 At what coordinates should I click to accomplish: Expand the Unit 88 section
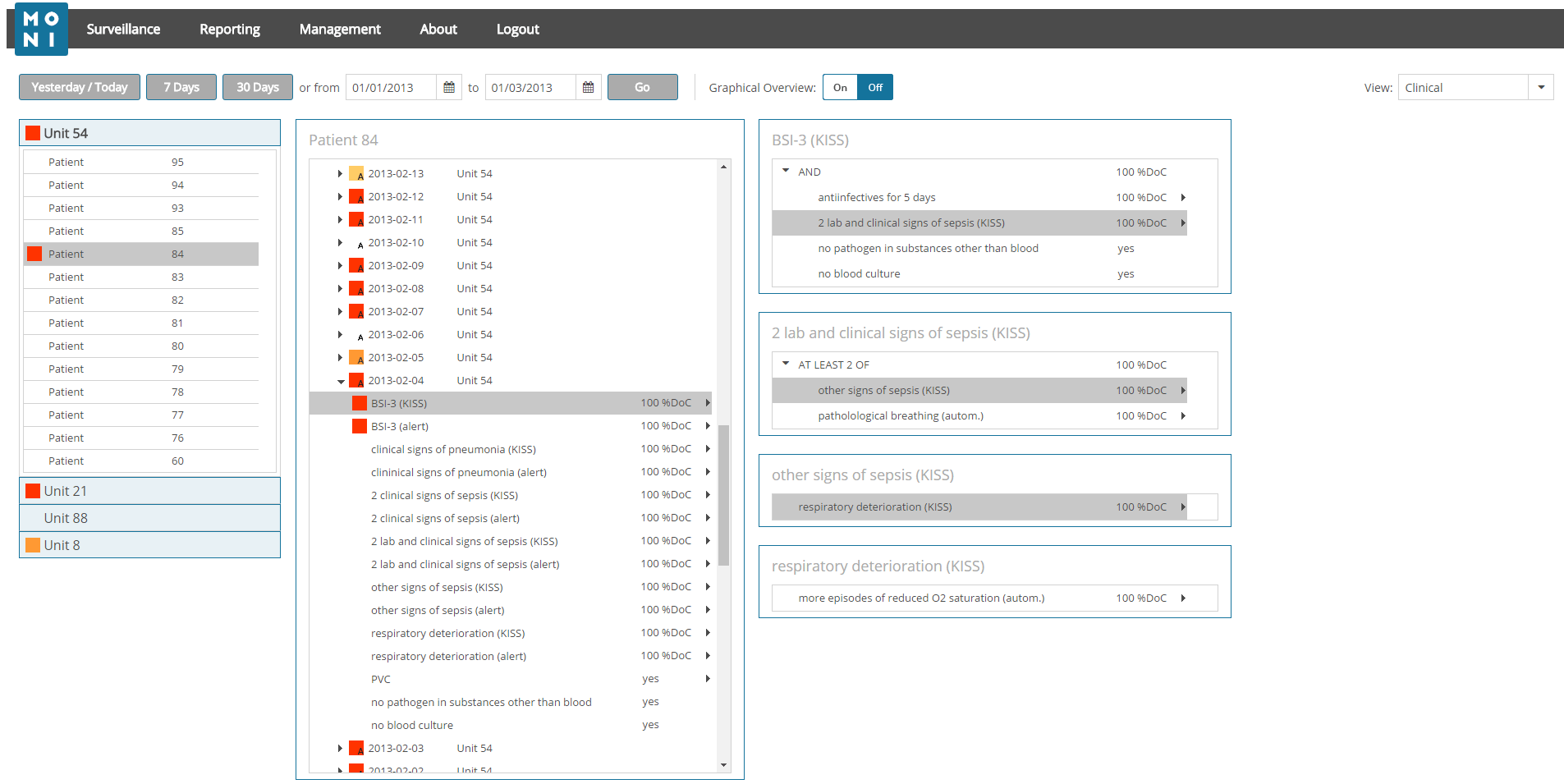click(x=149, y=518)
